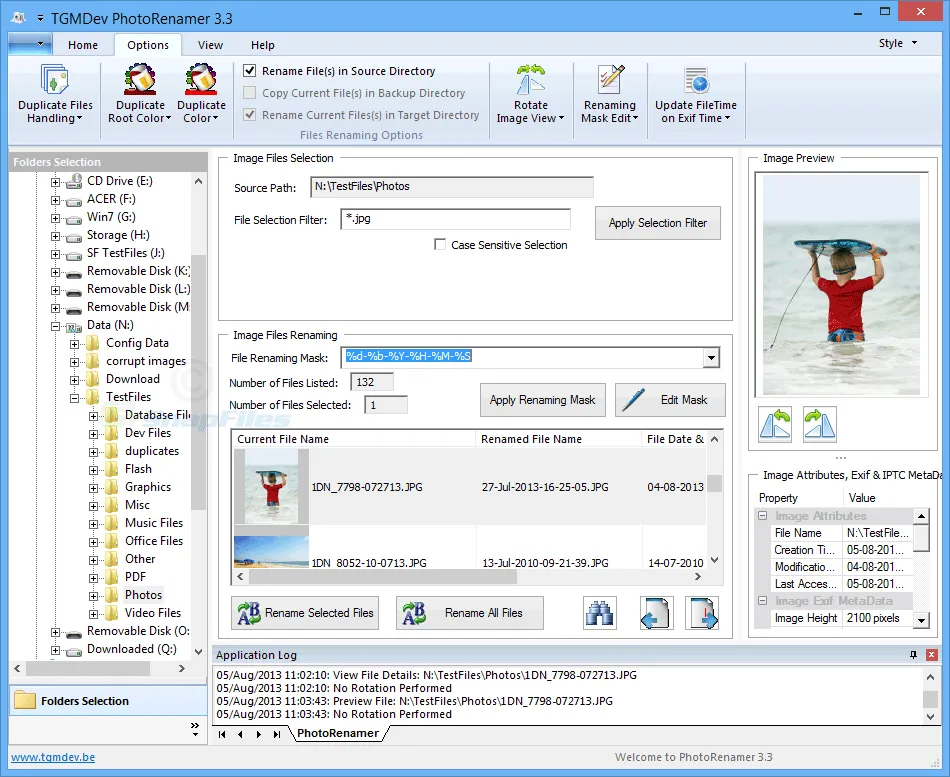Open the Style dropdown menu
The height and width of the screenshot is (777, 950).
898,43
